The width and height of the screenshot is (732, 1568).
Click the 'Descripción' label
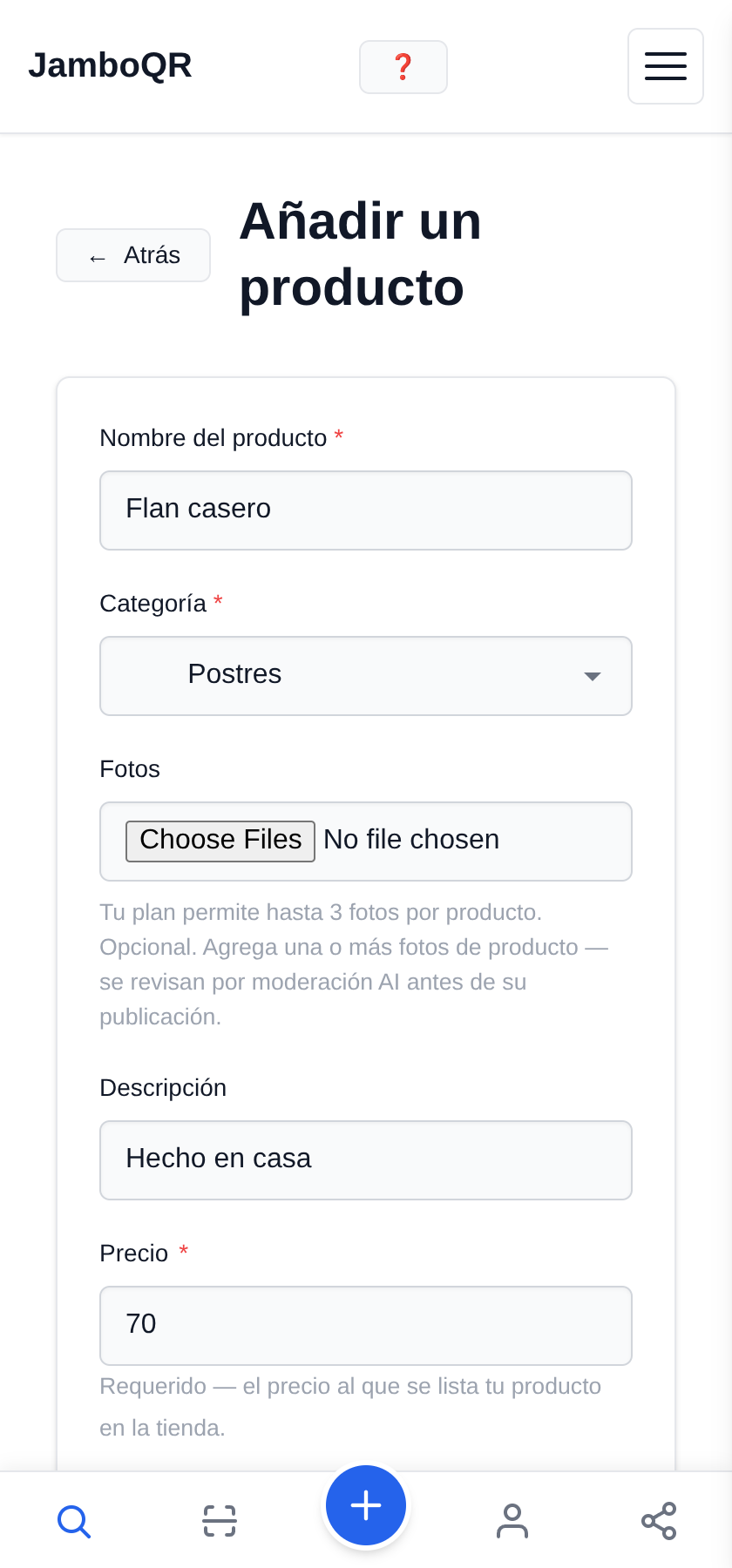pyautogui.click(x=163, y=1088)
